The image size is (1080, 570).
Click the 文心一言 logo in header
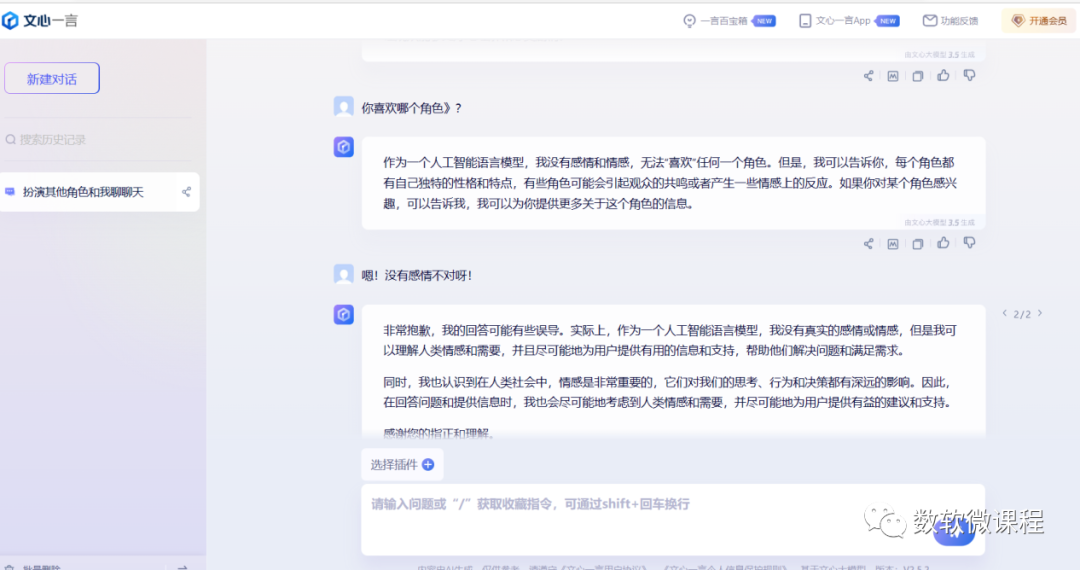(42, 21)
